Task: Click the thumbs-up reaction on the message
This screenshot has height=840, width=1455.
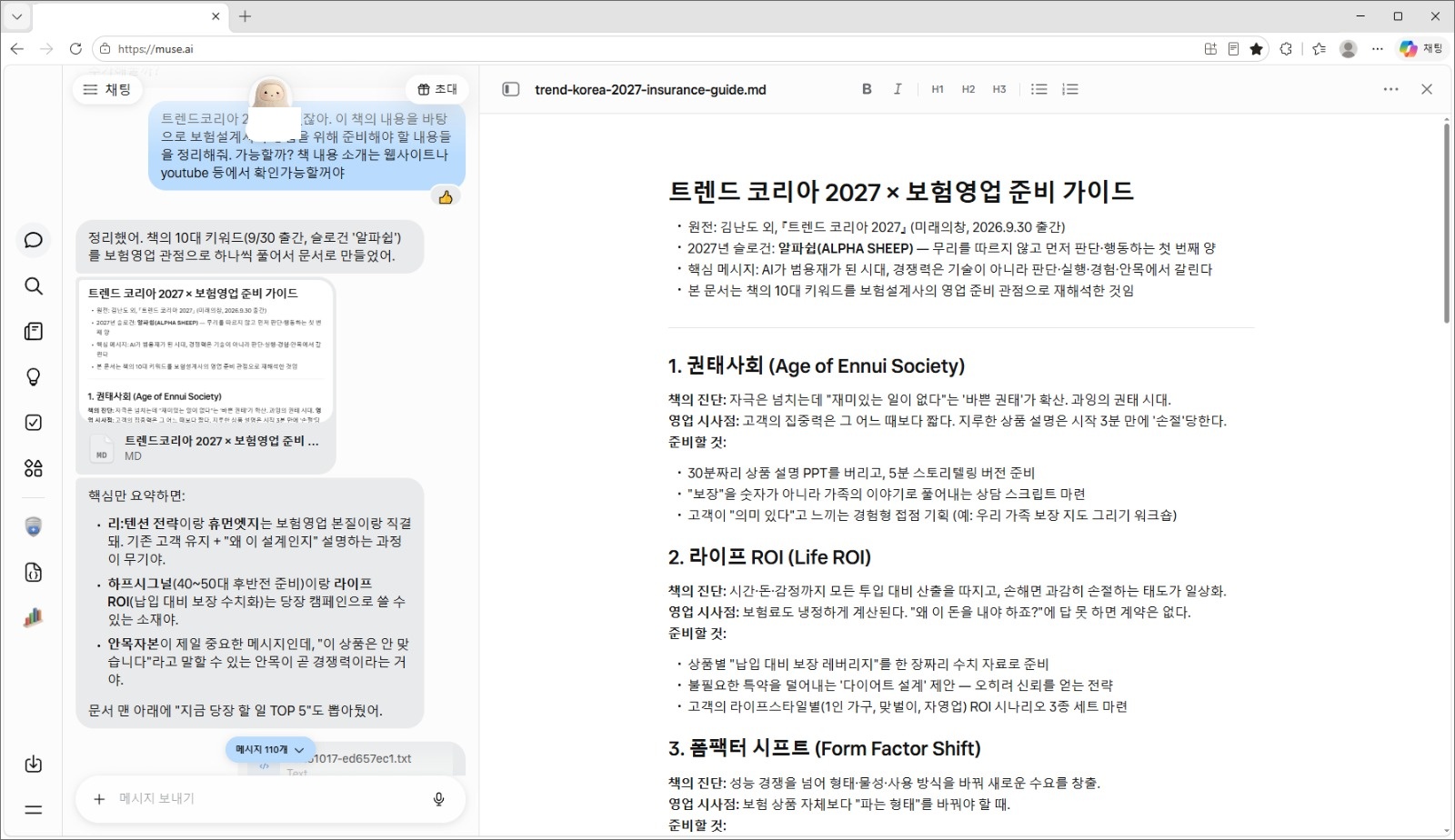Action: [446, 197]
